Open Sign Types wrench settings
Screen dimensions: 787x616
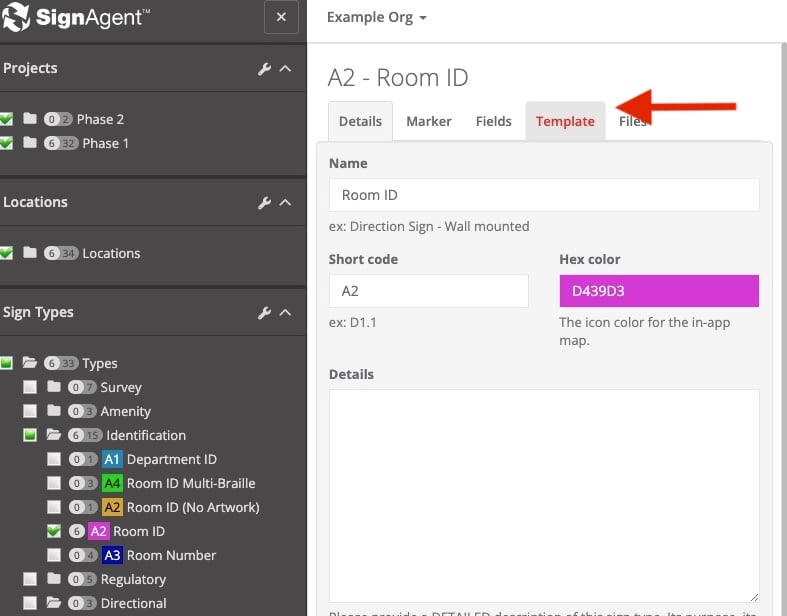point(264,313)
